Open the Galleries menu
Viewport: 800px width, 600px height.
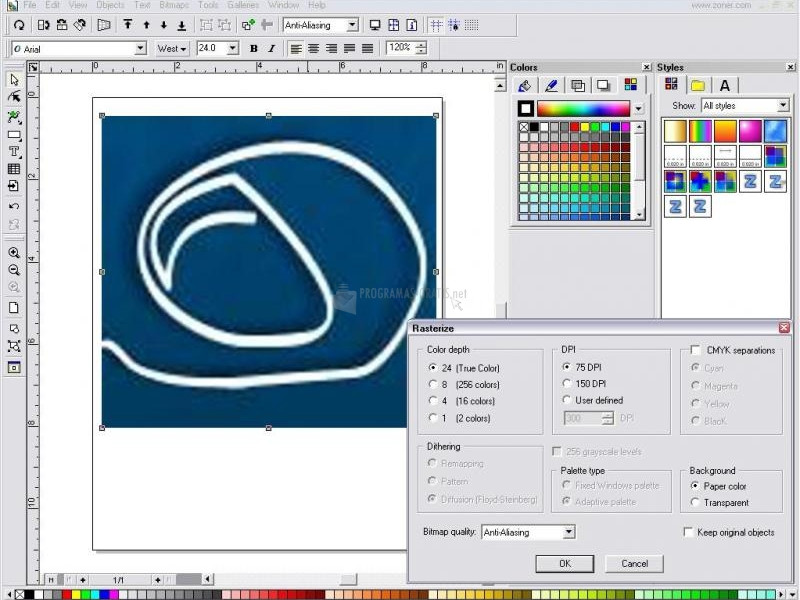coord(243,5)
